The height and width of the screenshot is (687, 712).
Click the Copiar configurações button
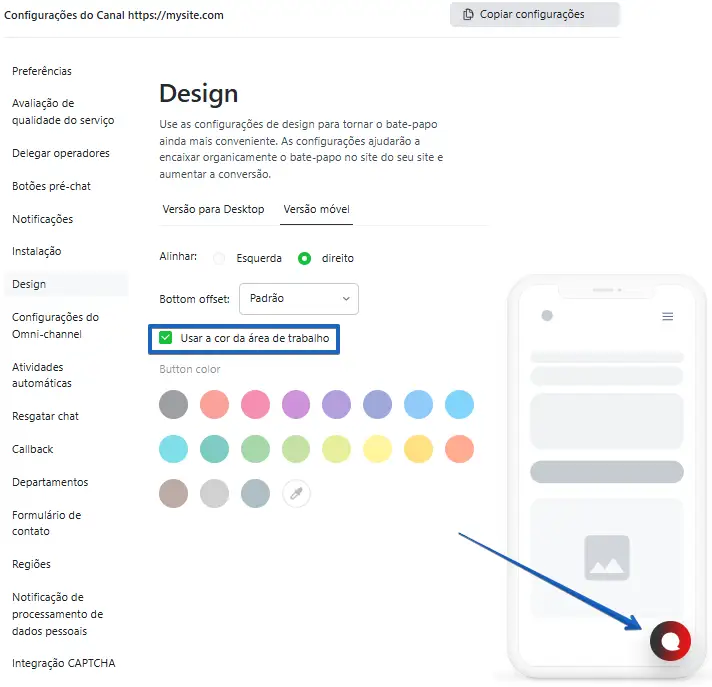pyautogui.click(x=534, y=15)
